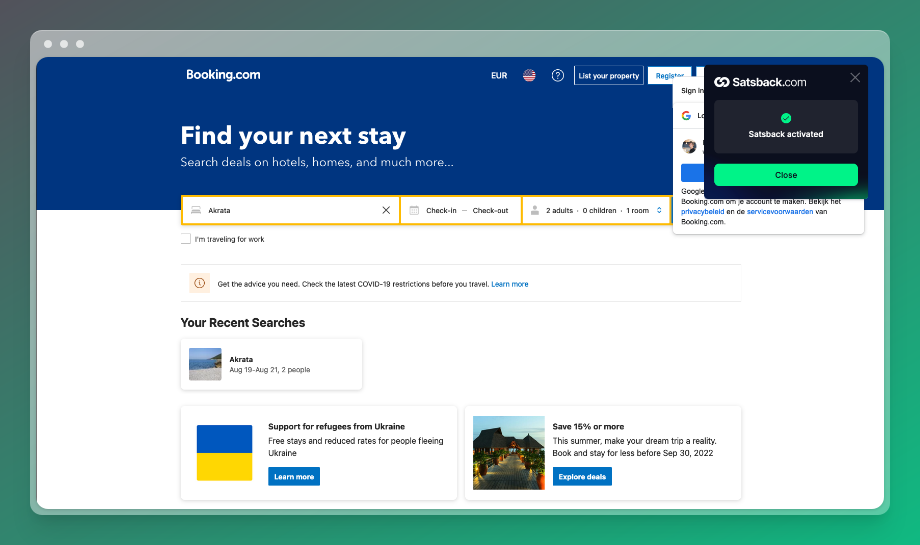Viewport: 920px width, 545px height.
Task: Click List your property button
Action: pos(608,76)
